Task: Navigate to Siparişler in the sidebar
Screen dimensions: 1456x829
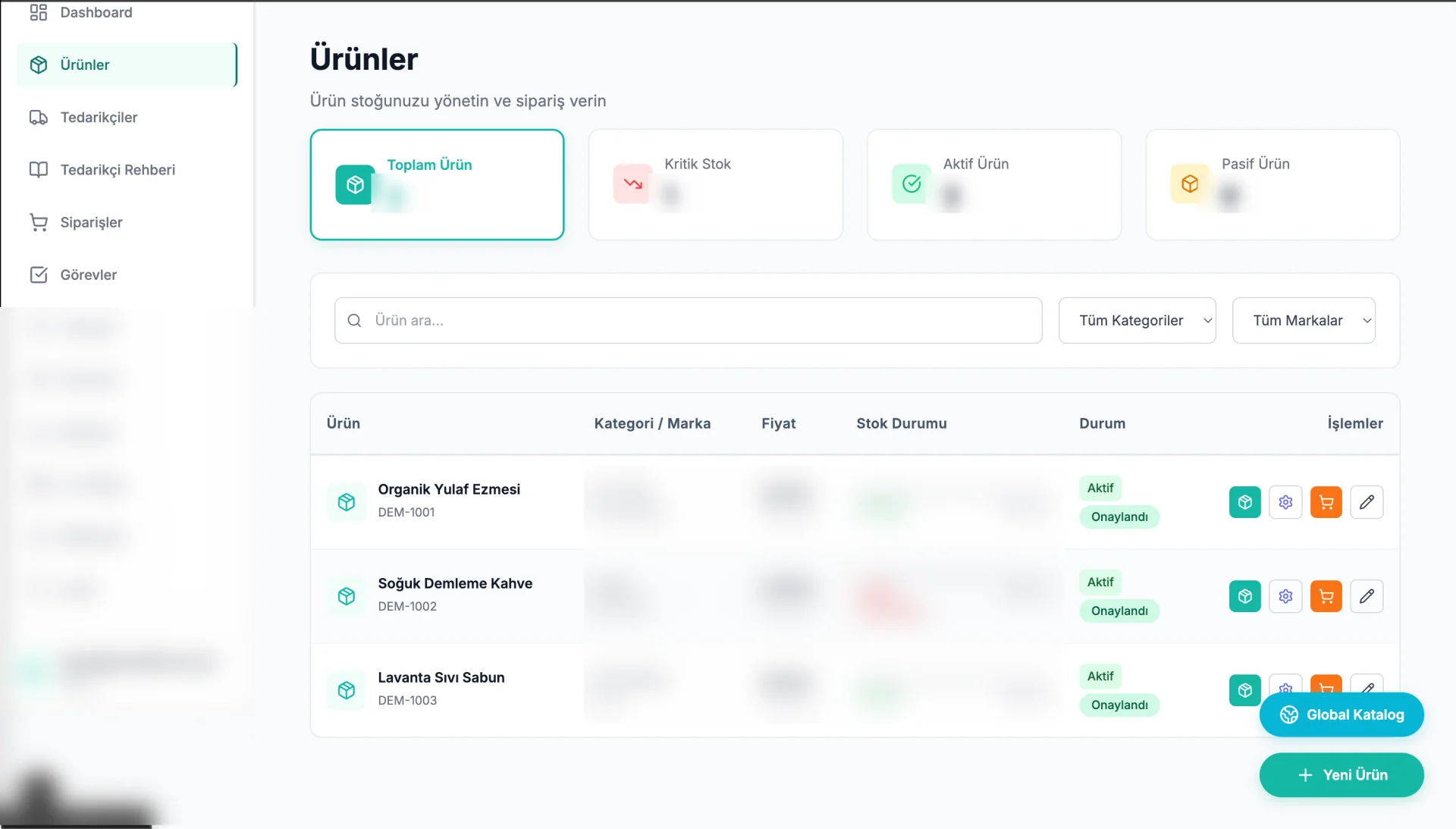Action: click(x=127, y=222)
